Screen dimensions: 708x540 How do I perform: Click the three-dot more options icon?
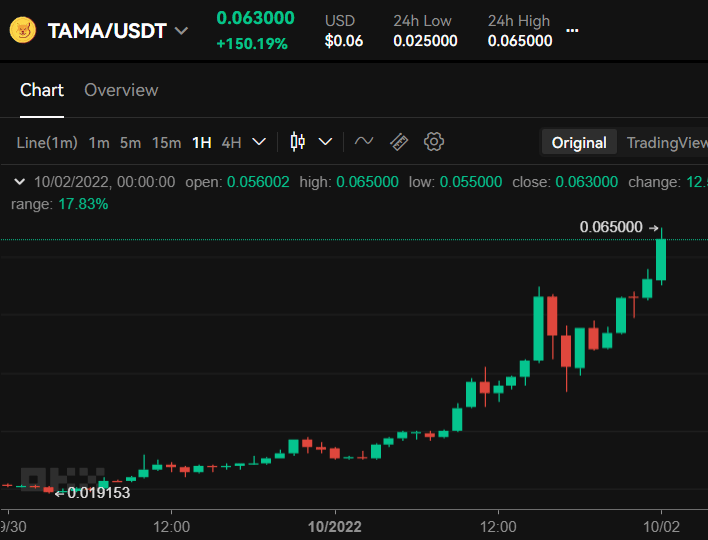click(x=572, y=31)
